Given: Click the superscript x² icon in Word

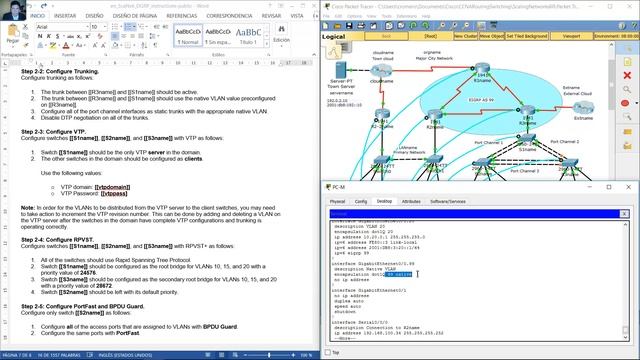Looking at the screenshot, I should [x=88, y=36].
